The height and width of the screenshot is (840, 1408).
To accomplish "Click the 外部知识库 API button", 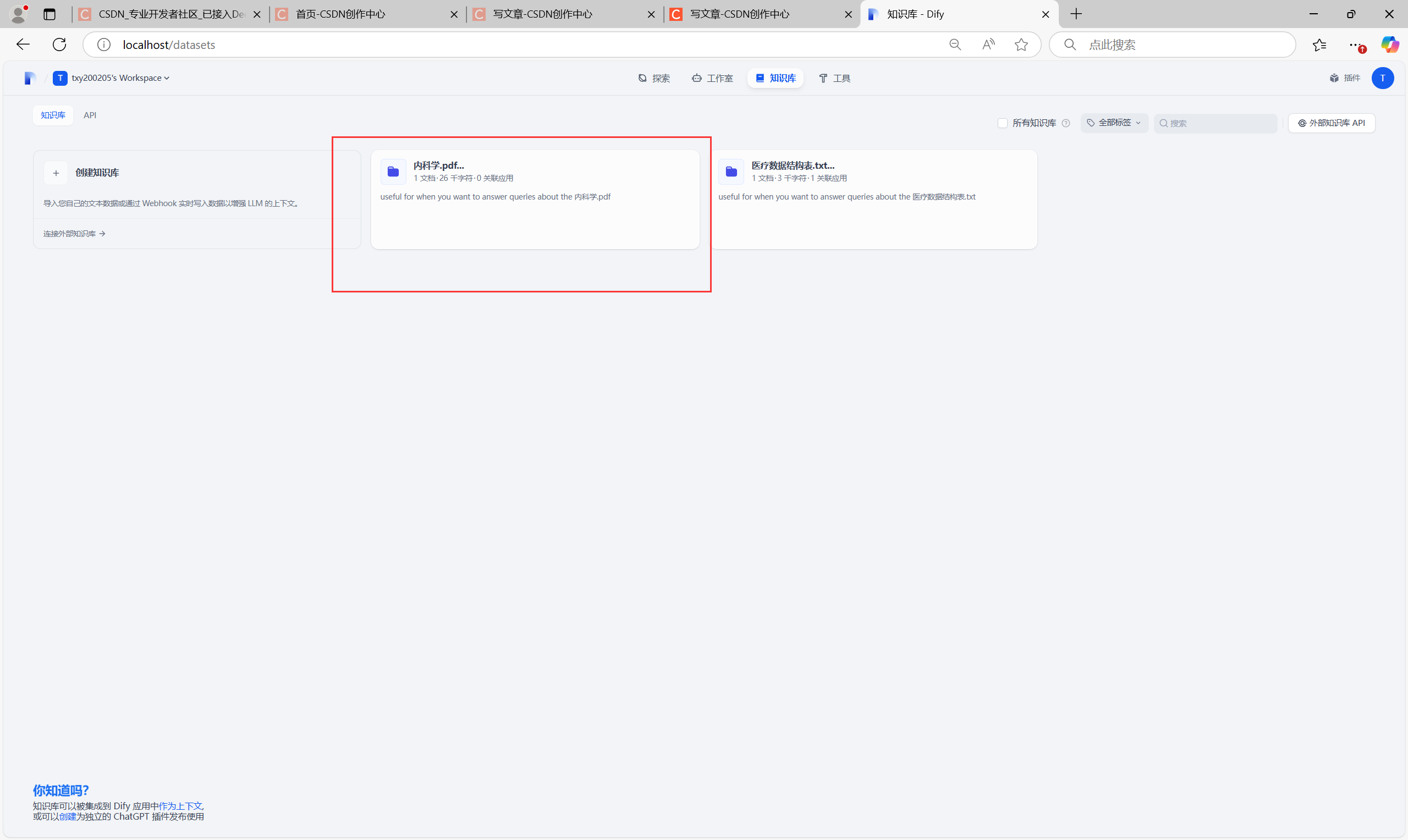I will click(x=1331, y=123).
